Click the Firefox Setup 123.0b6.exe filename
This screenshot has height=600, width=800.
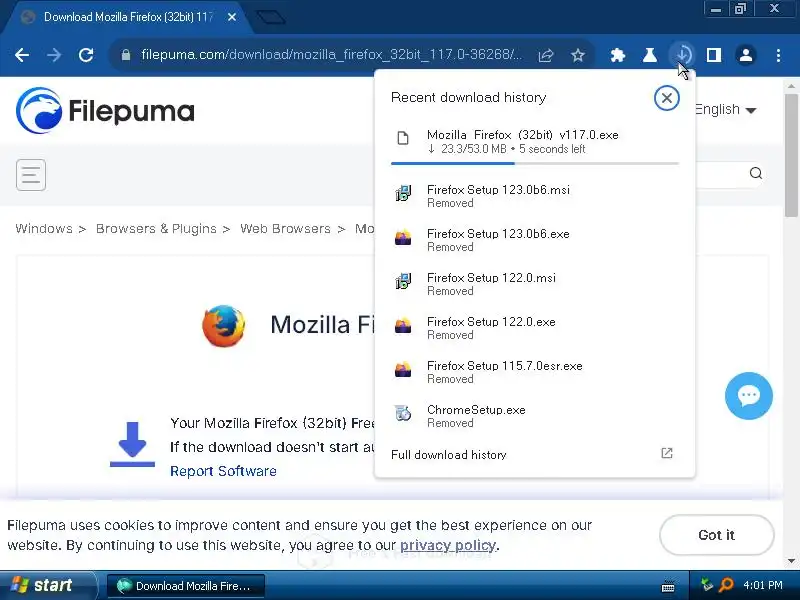click(x=498, y=234)
